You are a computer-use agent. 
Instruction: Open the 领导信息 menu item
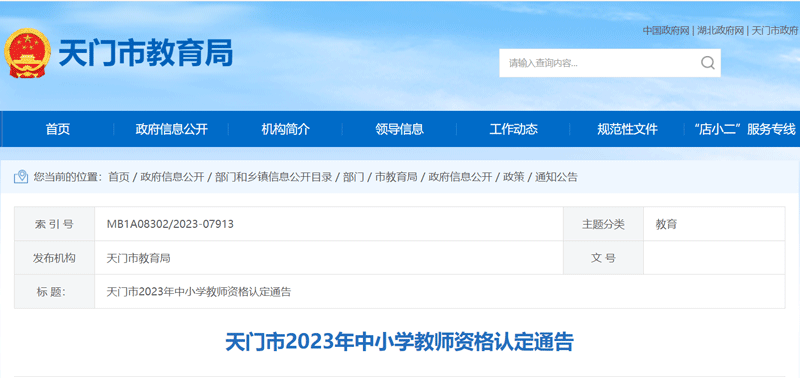(399, 129)
